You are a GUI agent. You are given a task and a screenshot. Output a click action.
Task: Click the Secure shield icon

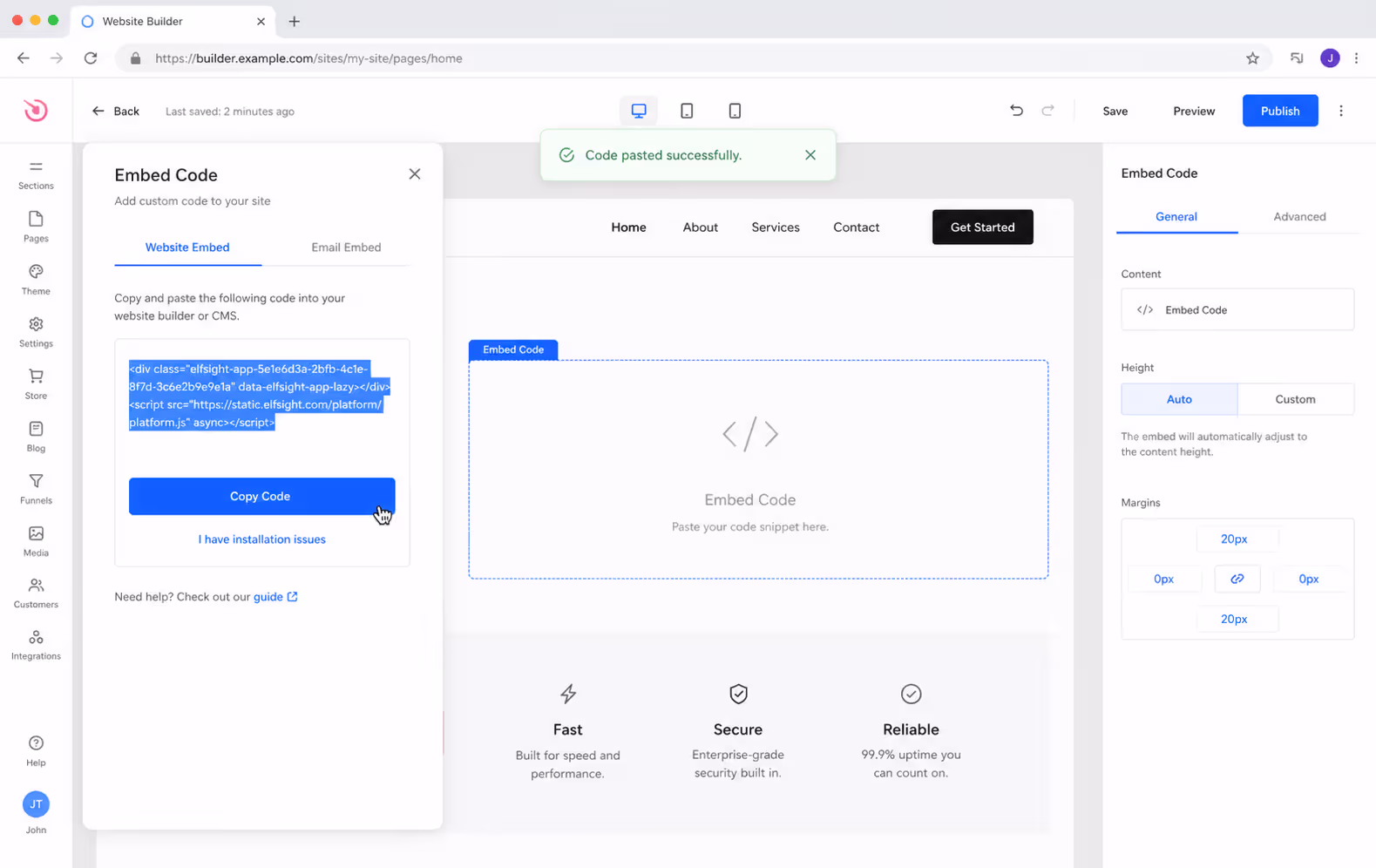[738, 694]
